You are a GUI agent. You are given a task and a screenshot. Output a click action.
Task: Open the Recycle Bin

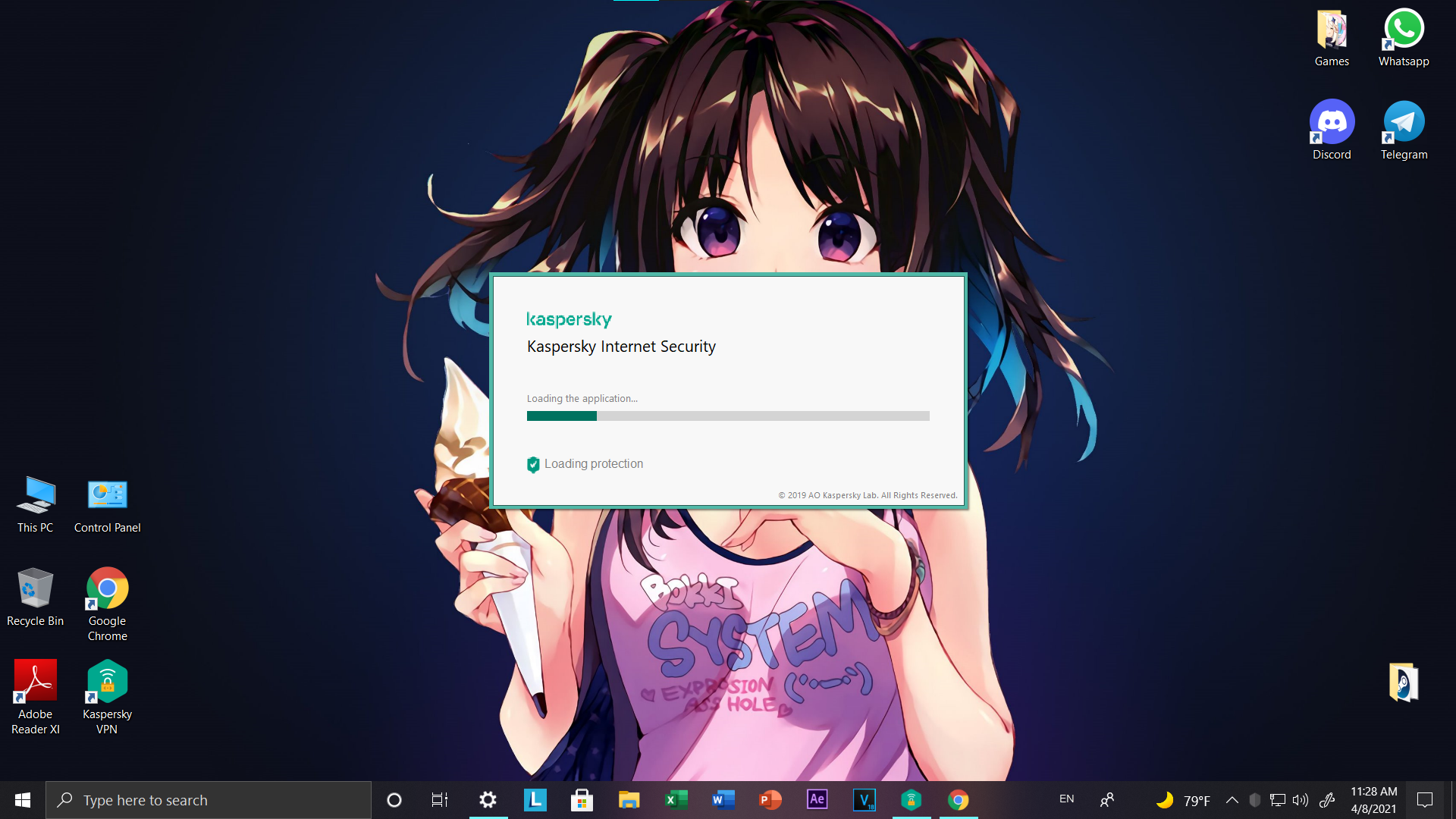point(35,589)
